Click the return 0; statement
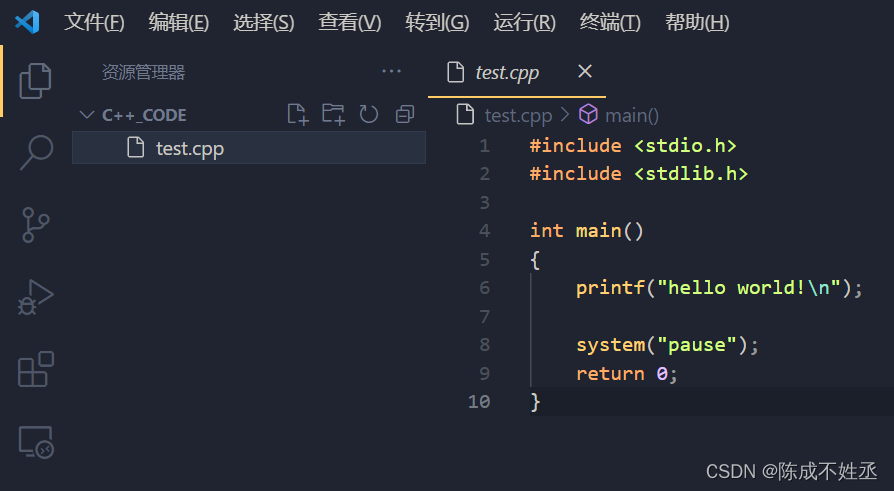The width and height of the screenshot is (894, 491). pos(627,374)
